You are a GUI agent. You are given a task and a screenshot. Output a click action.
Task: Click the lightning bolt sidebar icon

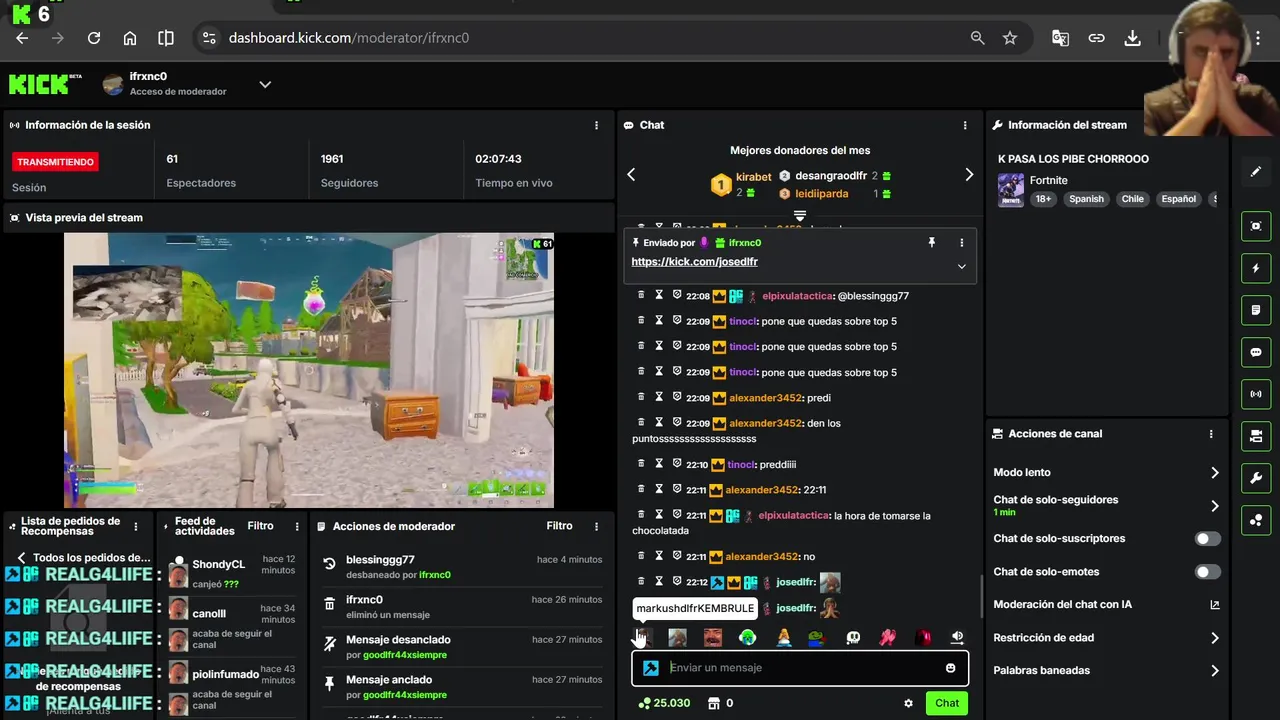(x=1256, y=268)
